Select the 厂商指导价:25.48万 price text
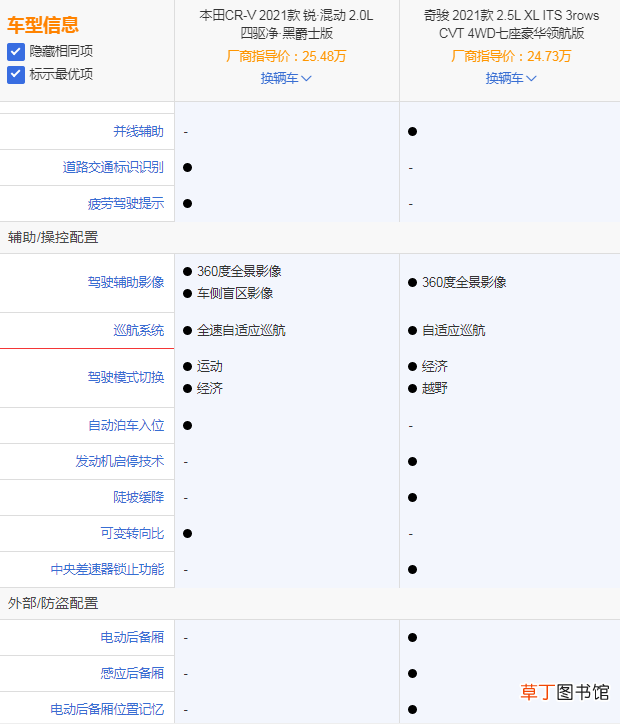Image resolution: width=620 pixels, height=727 pixels. coord(286,57)
